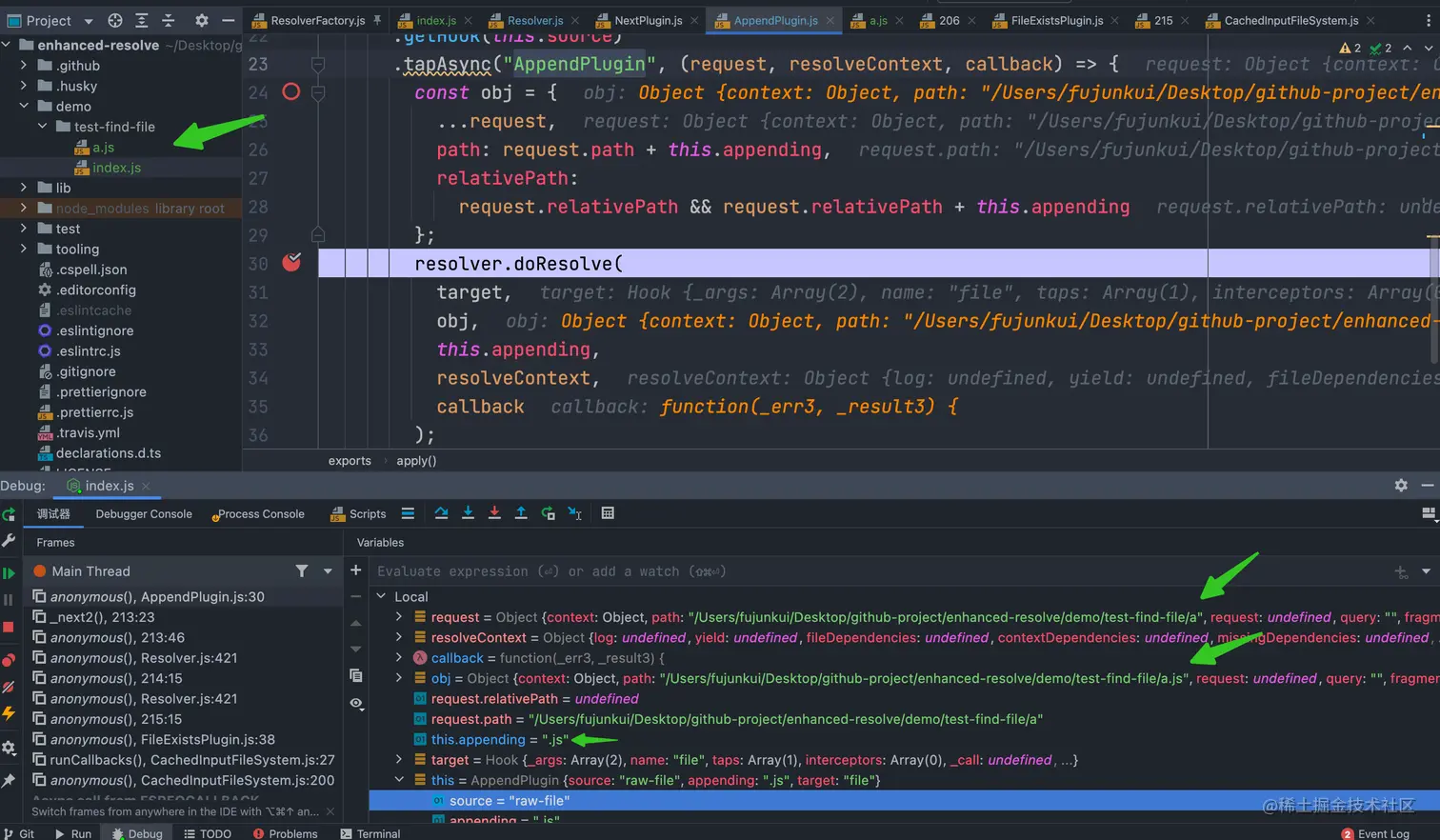Click the Step Over debug icon
Image resolution: width=1440 pixels, height=840 pixels.
pyautogui.click(x=441, y=513)
